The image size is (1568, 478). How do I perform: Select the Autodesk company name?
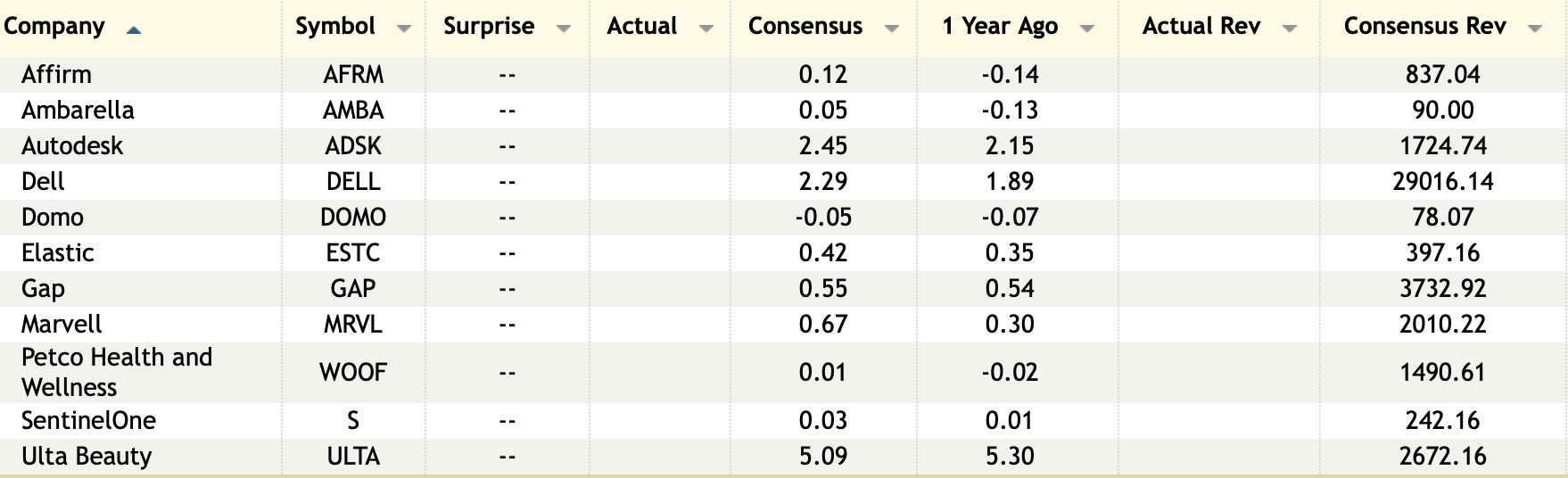(x=72, y=145)
